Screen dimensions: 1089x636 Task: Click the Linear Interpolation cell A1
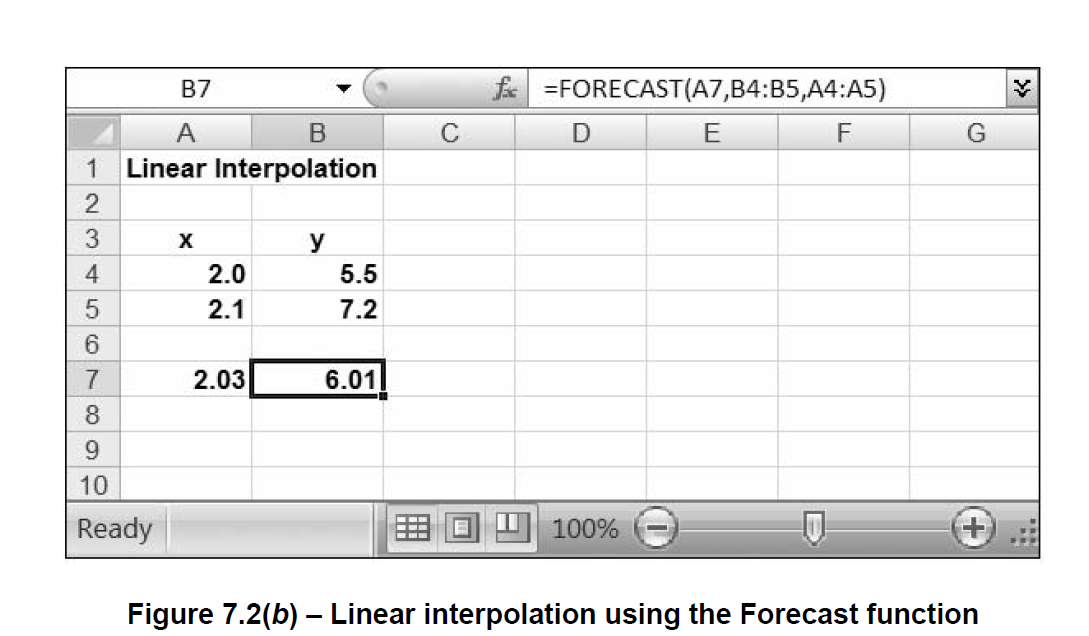[186, 168]
